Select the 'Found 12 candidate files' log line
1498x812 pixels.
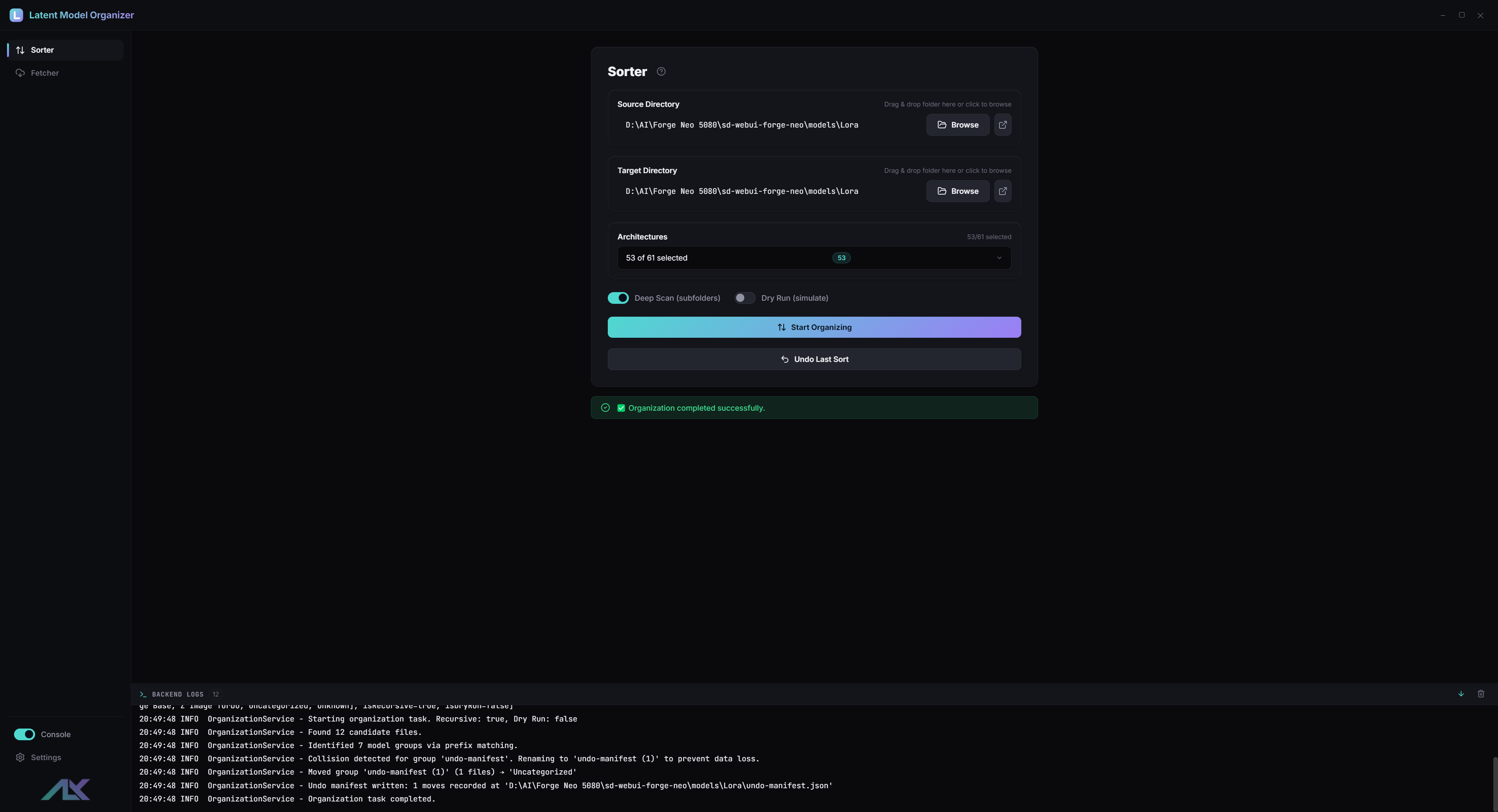point(280,732)
